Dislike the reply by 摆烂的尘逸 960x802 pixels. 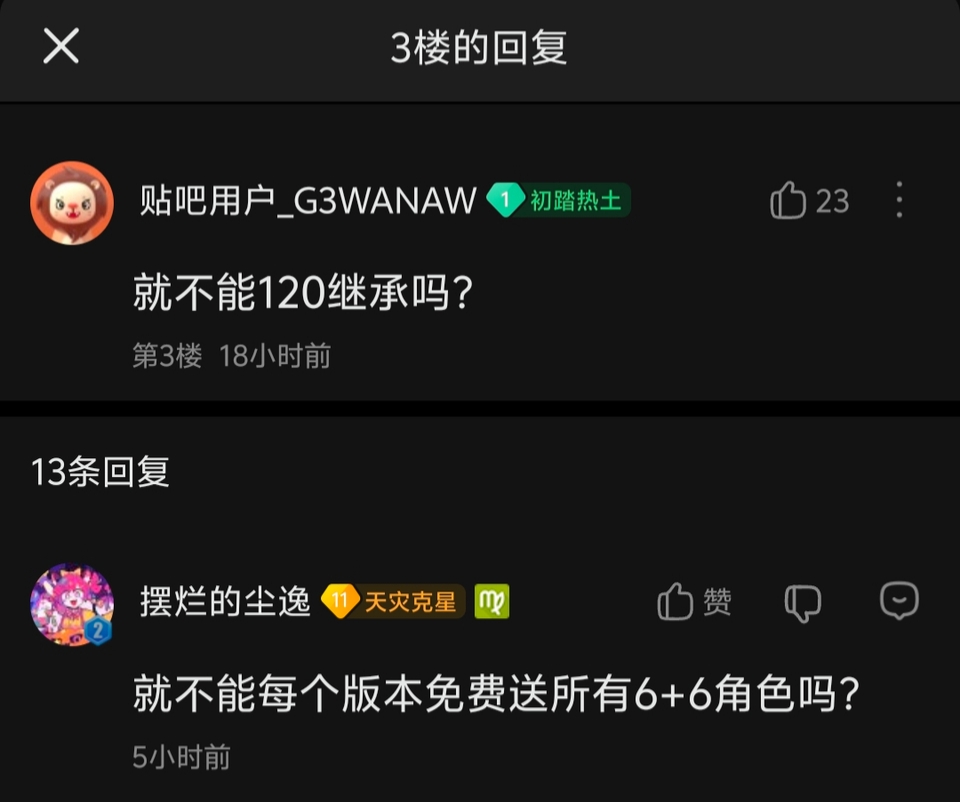click(803, 603)
